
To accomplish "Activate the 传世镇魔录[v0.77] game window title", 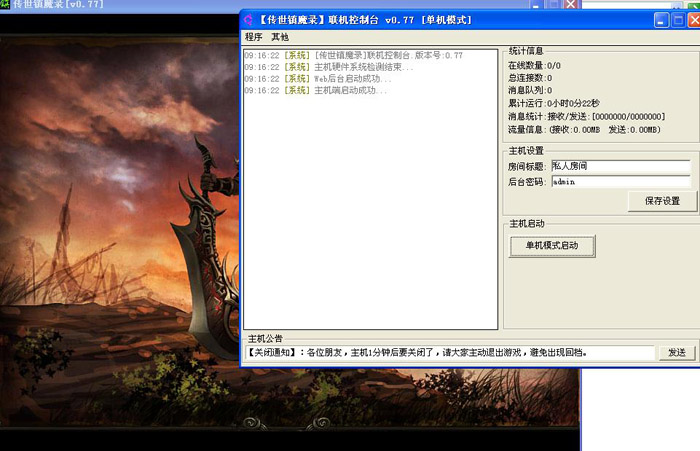I will 60,4.
